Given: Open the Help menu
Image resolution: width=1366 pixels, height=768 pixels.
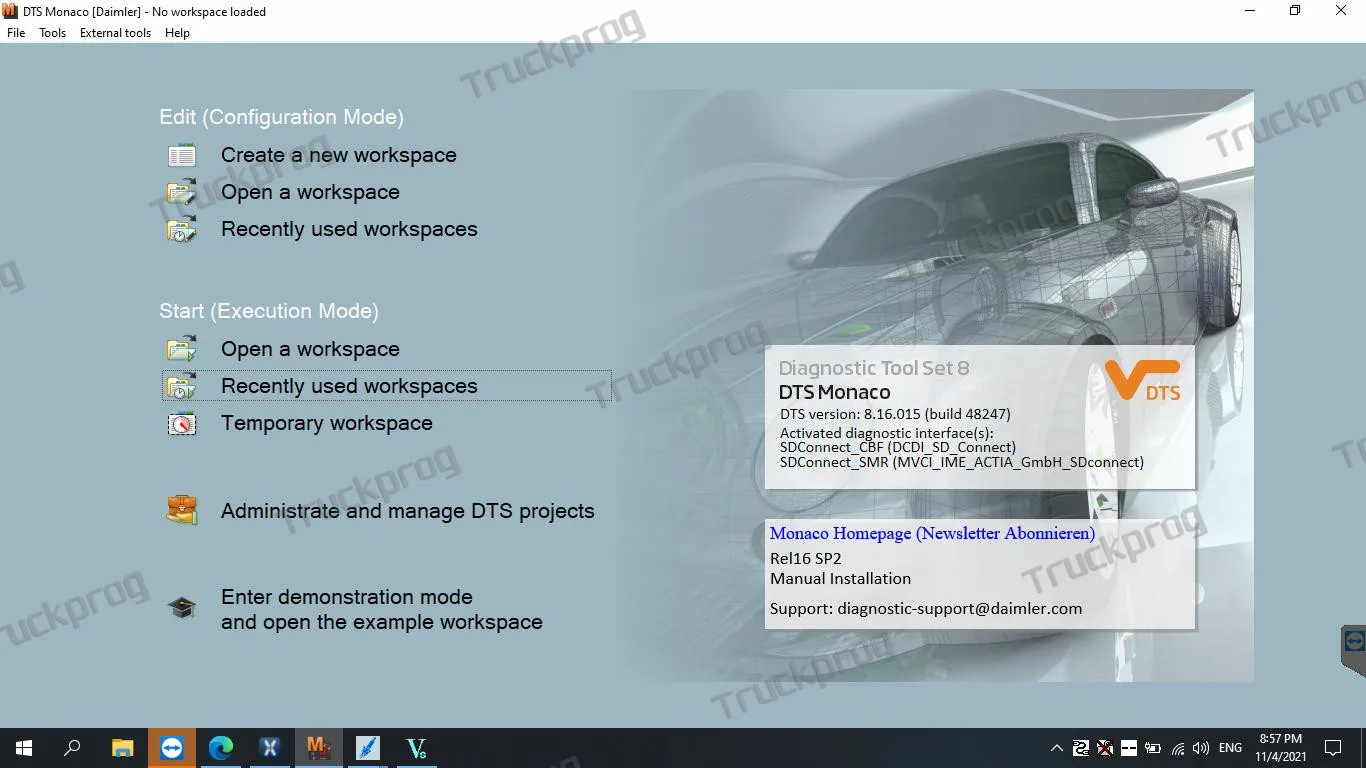Looking at the screenshot, I should pos(177,33).
